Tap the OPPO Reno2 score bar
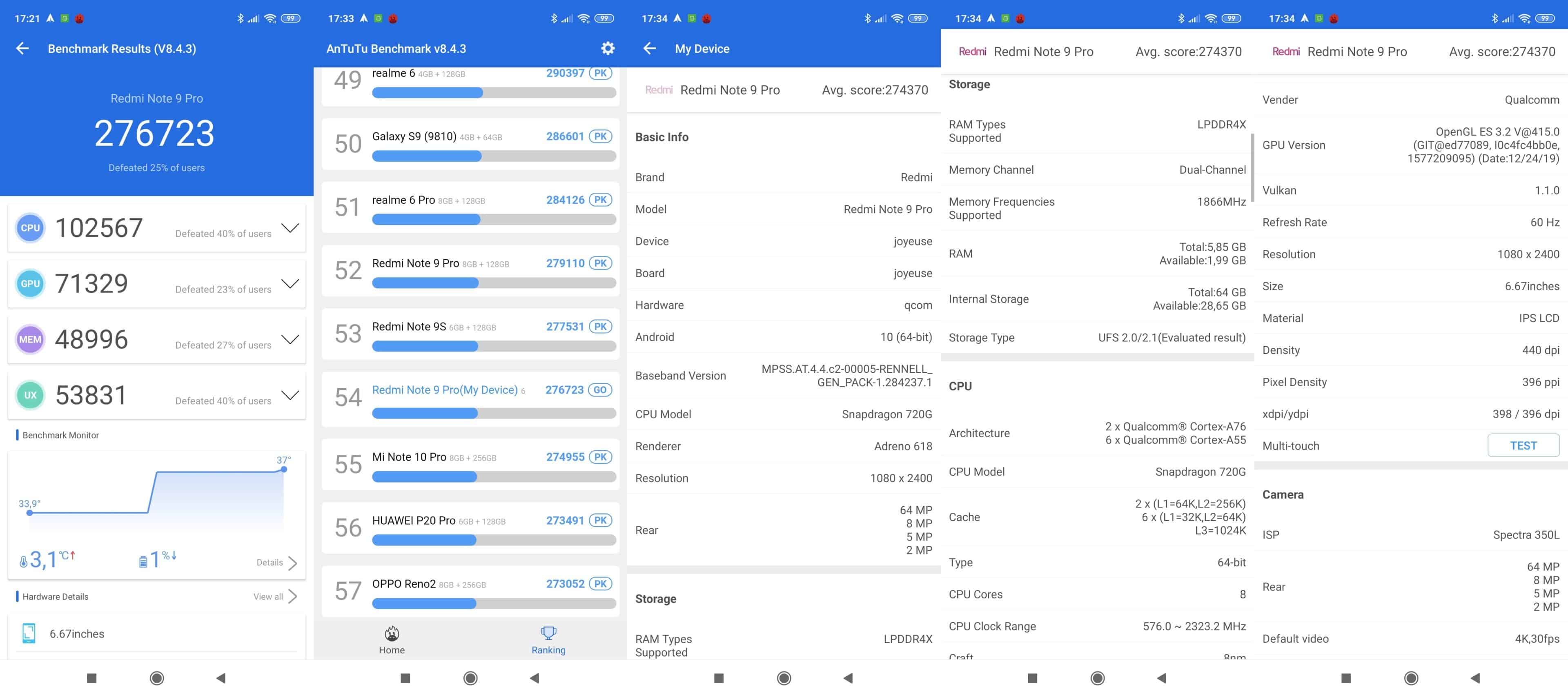This screenshot has height=697, width=1568. [x=494, y=603]
